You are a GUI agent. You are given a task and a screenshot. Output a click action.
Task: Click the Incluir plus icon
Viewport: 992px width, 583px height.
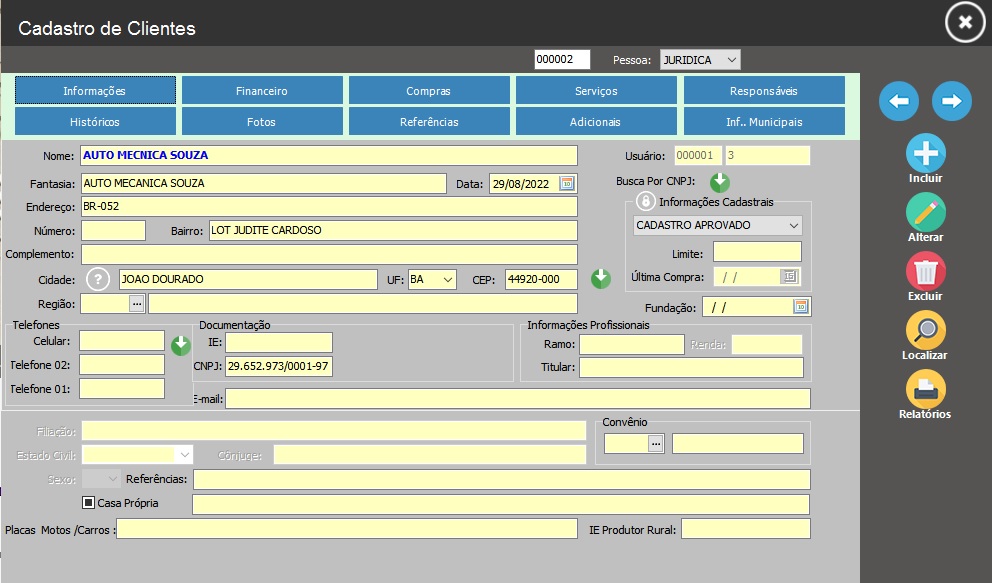click(x=926, y=154)
